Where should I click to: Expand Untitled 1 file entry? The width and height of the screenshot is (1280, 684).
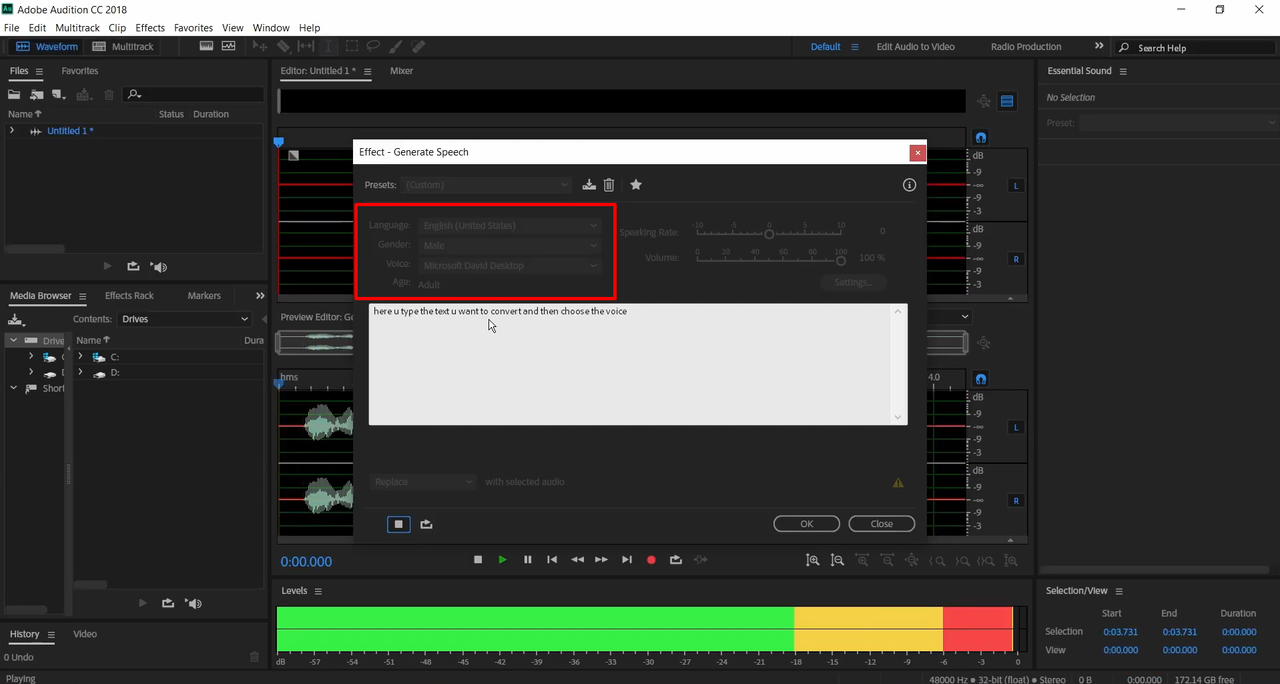12,131
